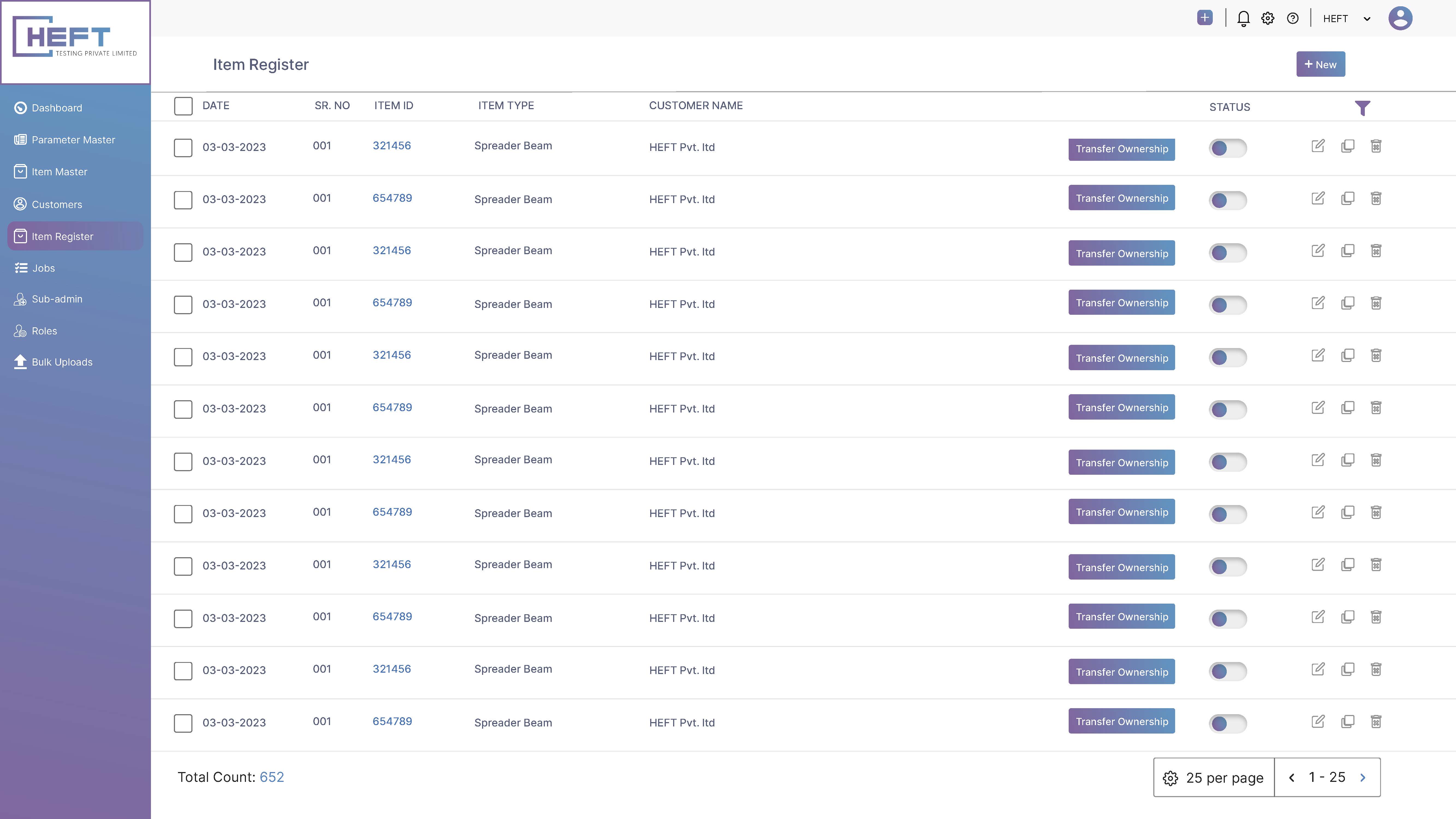This screenshot has height=819, width=1456.
Task: Click the STATUS column header
Action: (x=1229, y=107)
